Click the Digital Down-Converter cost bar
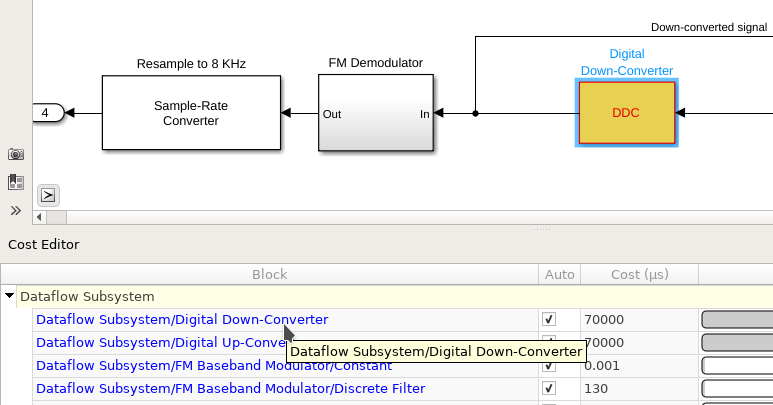 pos(737,319)
